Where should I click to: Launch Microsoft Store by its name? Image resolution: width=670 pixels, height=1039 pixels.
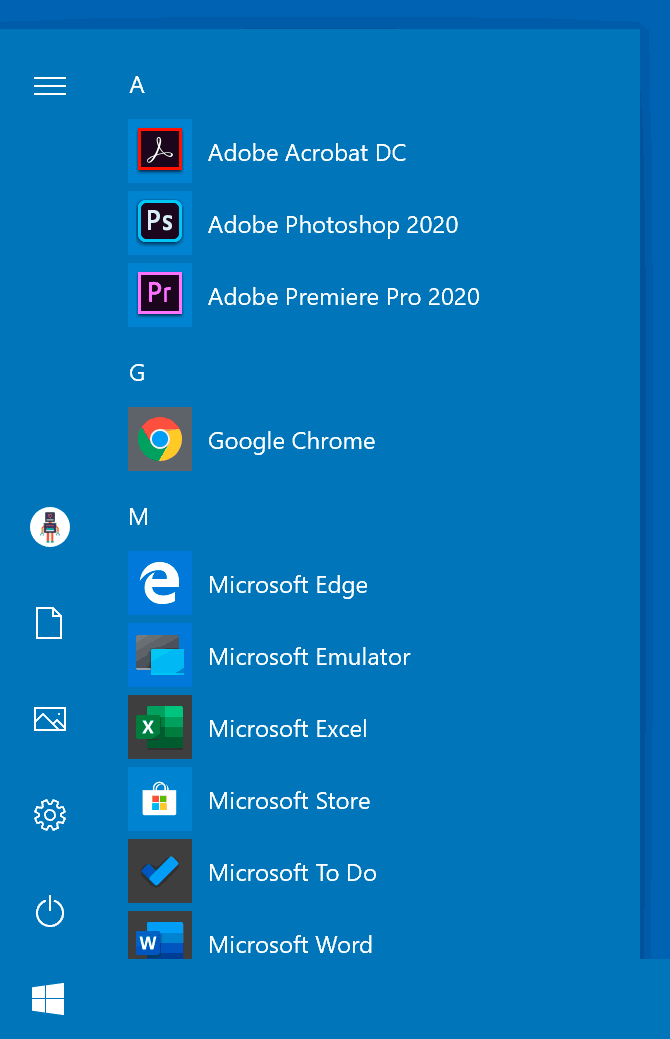(289, 801)
